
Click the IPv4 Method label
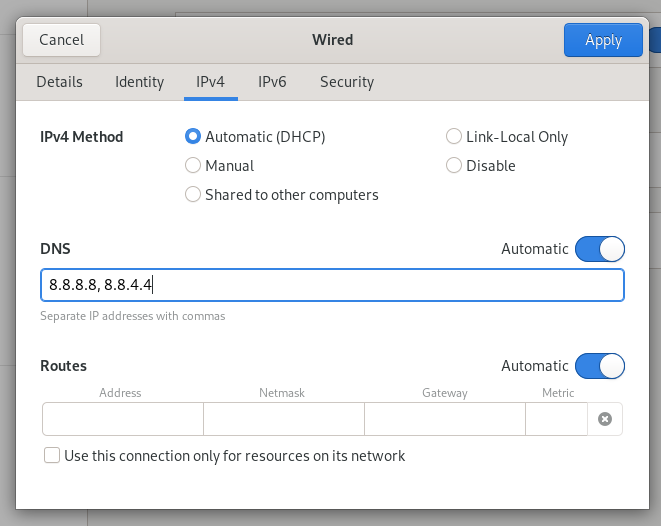point(81,137)
